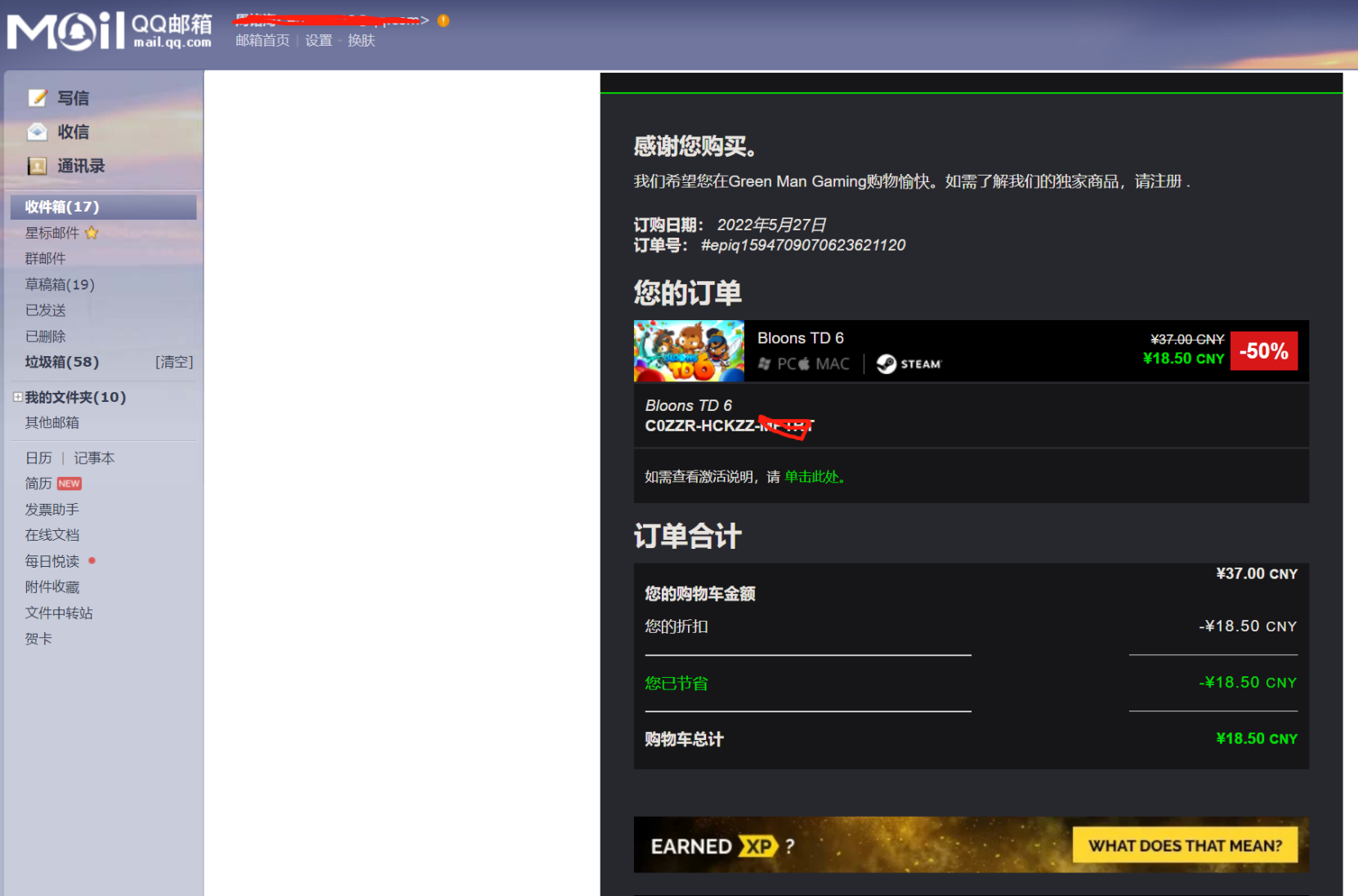Screen dimensions: 1358x896
Task: Click the NEW badge next to 简历
Action: [x=69, y=484]
